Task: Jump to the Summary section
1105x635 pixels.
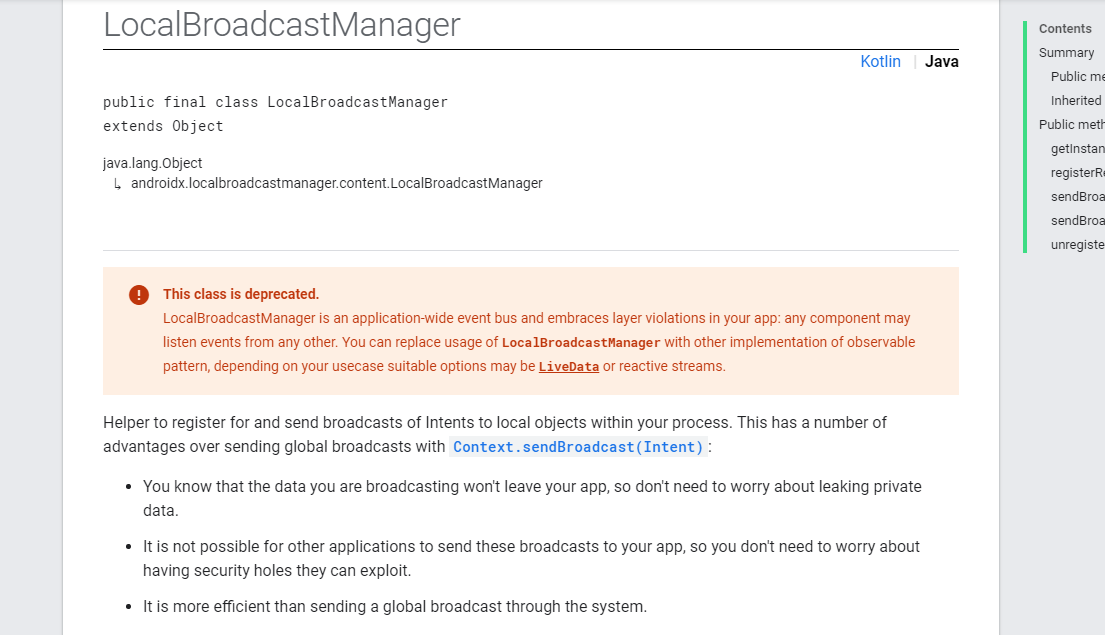Action: click(1066, 52)
